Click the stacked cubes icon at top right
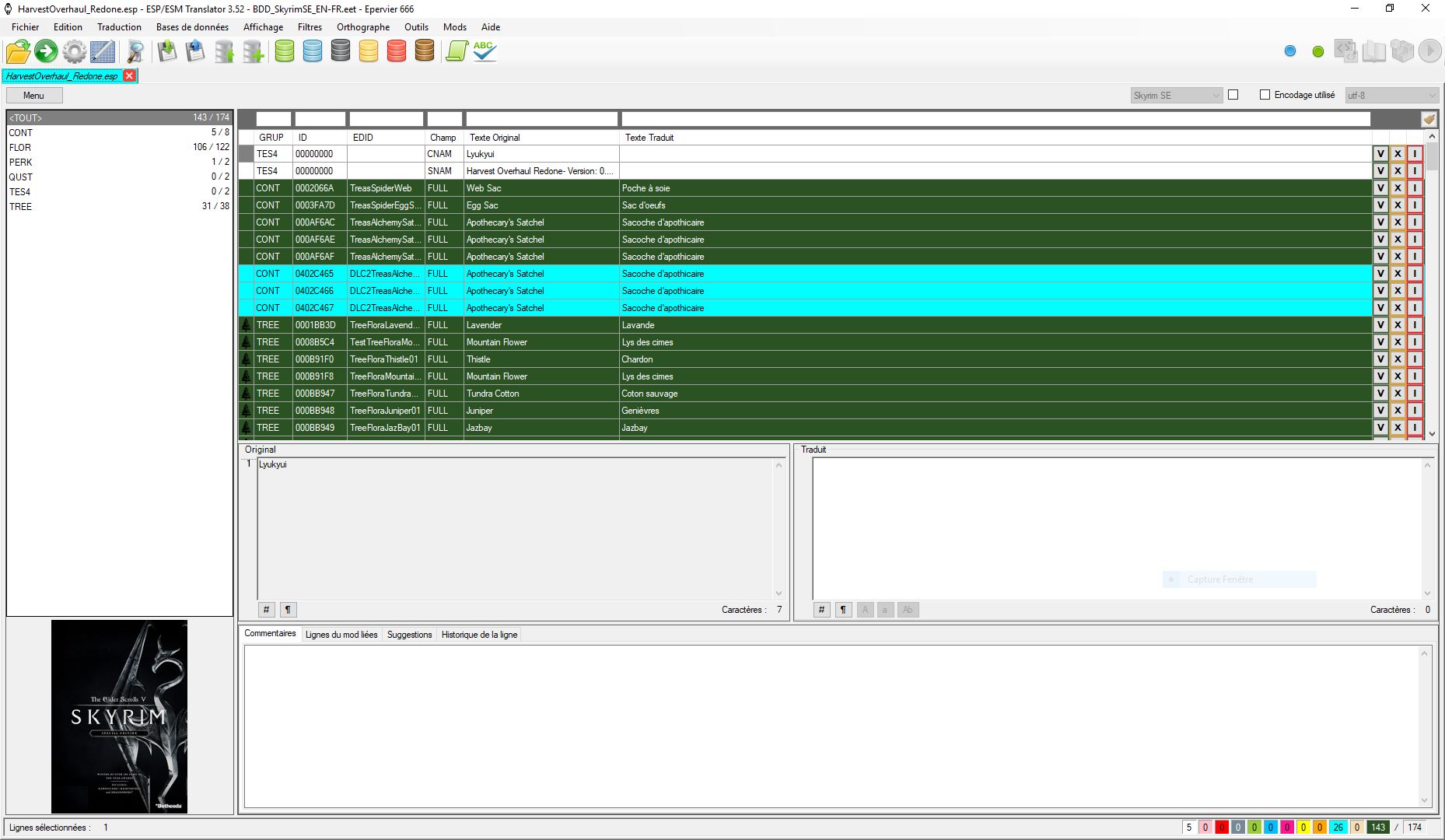The image size is (1445, 840). point(1402,51)
